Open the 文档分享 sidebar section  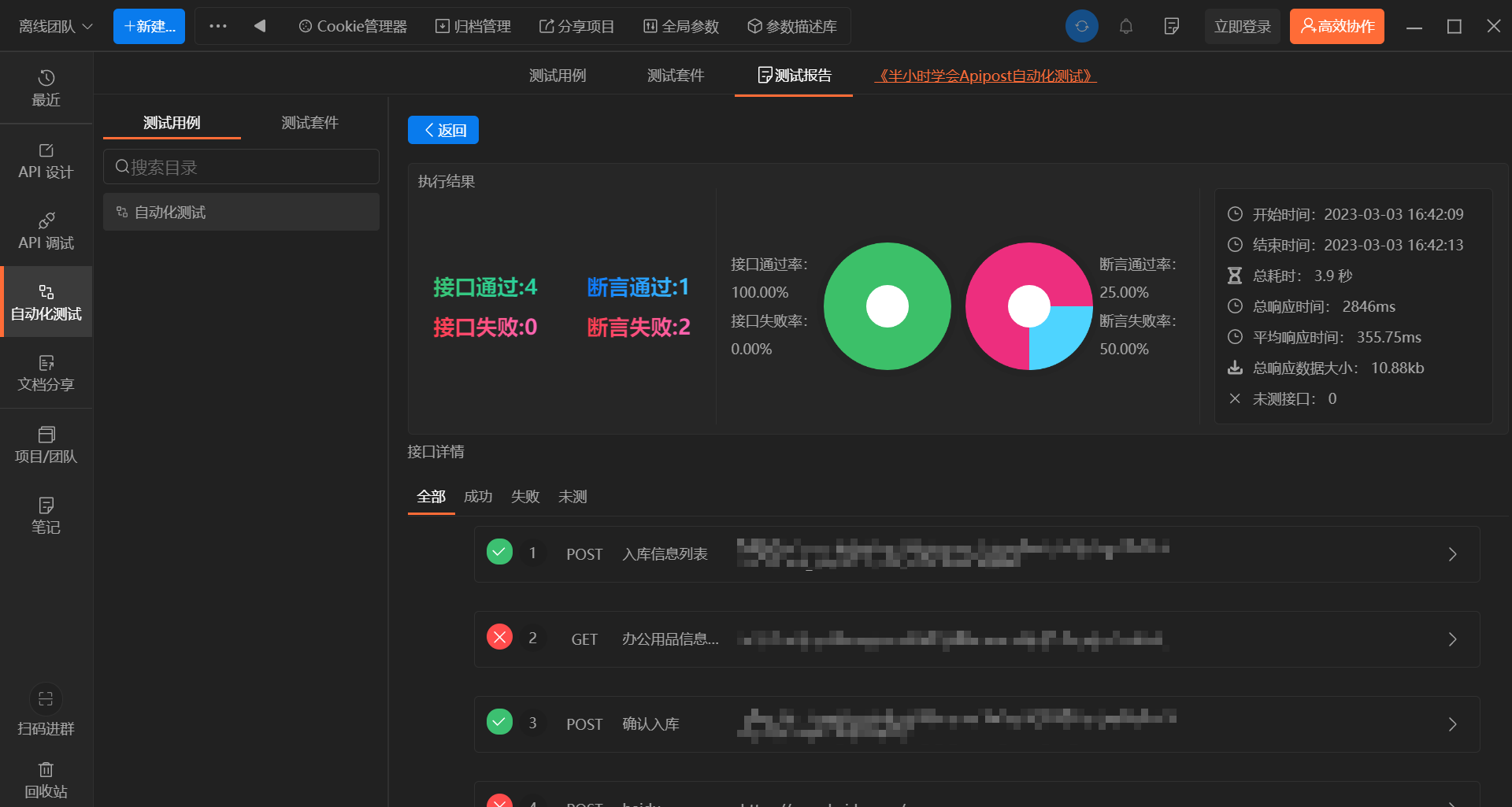(46, 373)
